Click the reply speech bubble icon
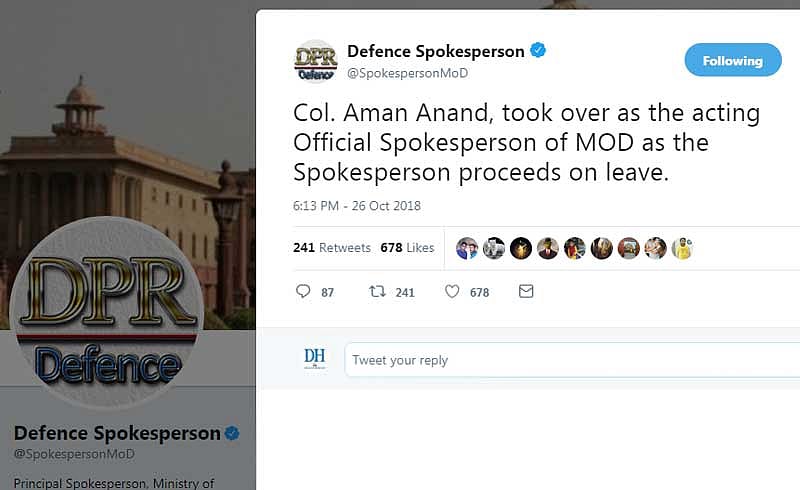This screenshot has width=800, height=490. tap(304, 292)
